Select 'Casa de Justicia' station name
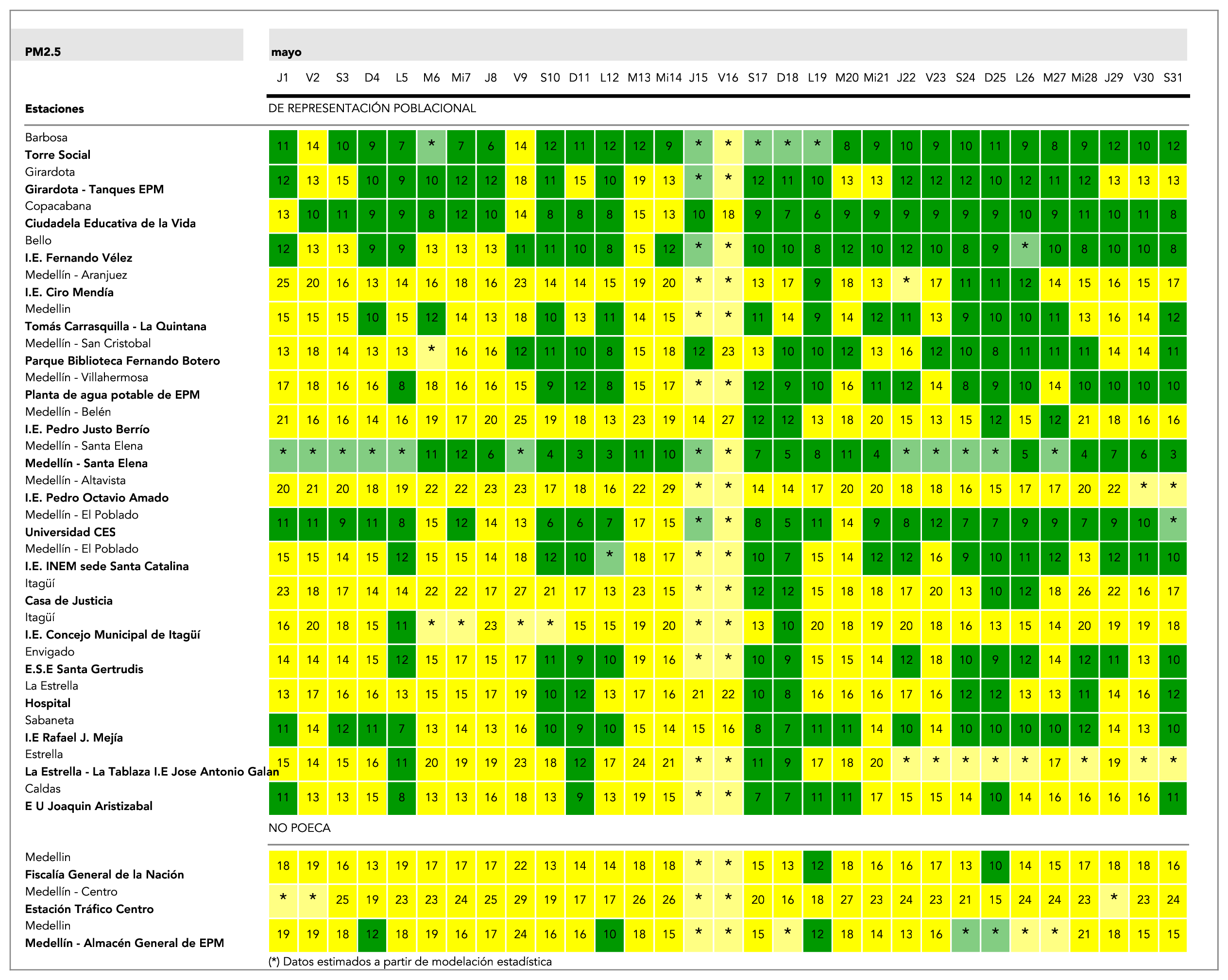 point(68,601)
